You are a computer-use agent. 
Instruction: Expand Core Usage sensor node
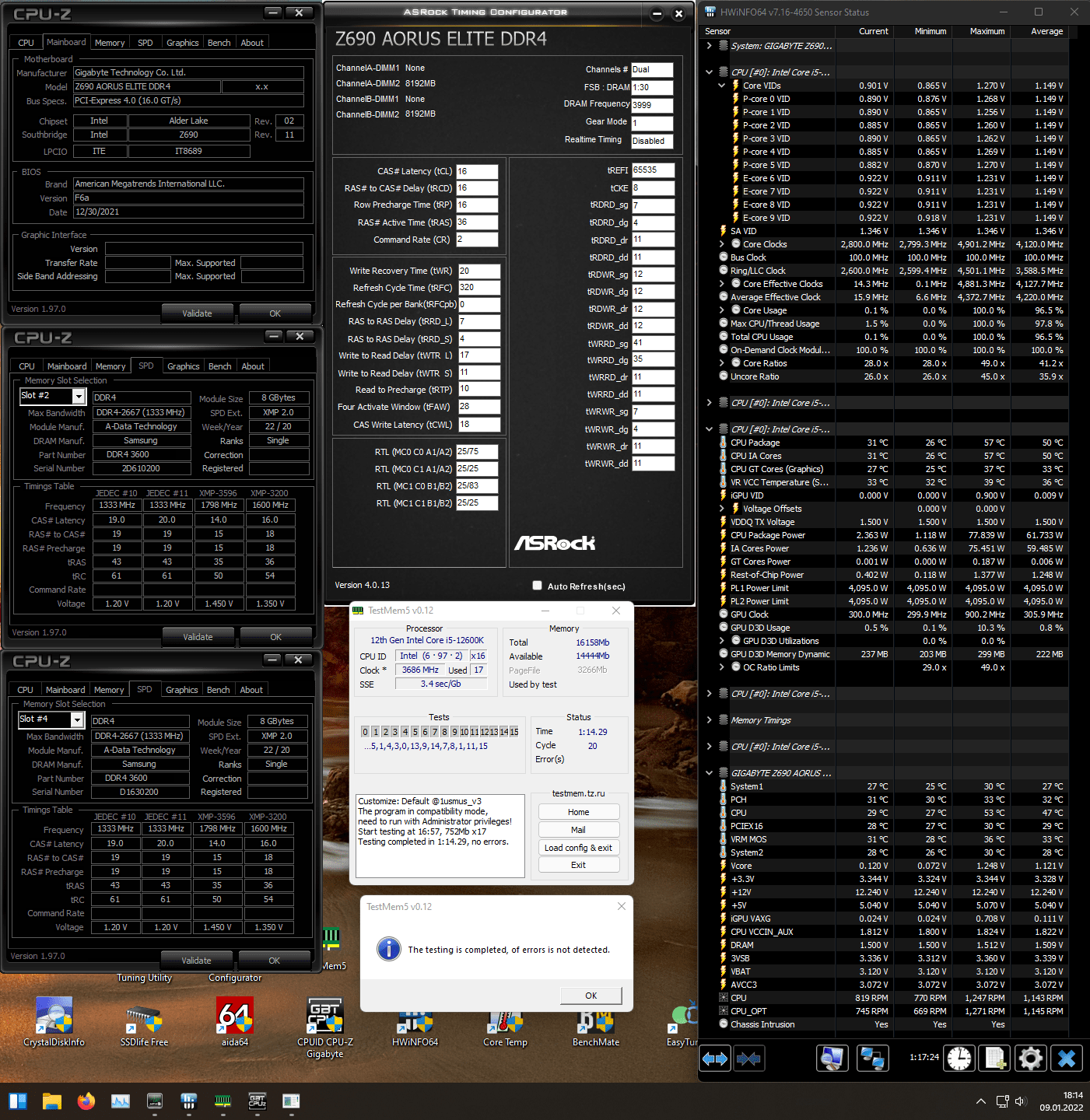click(x=721, y=310)
